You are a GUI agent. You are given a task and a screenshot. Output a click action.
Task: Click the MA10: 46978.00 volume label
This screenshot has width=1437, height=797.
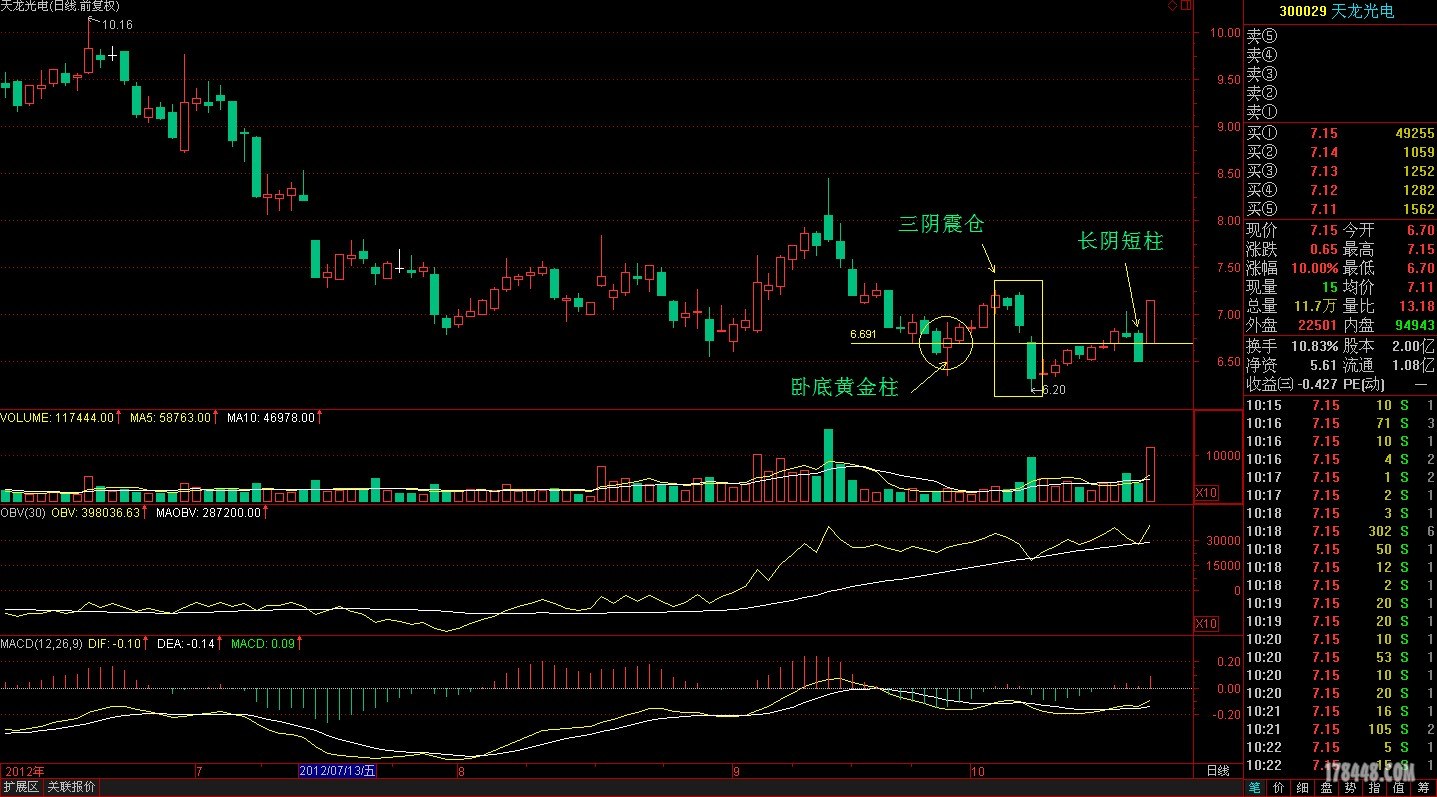pos(272,417)
